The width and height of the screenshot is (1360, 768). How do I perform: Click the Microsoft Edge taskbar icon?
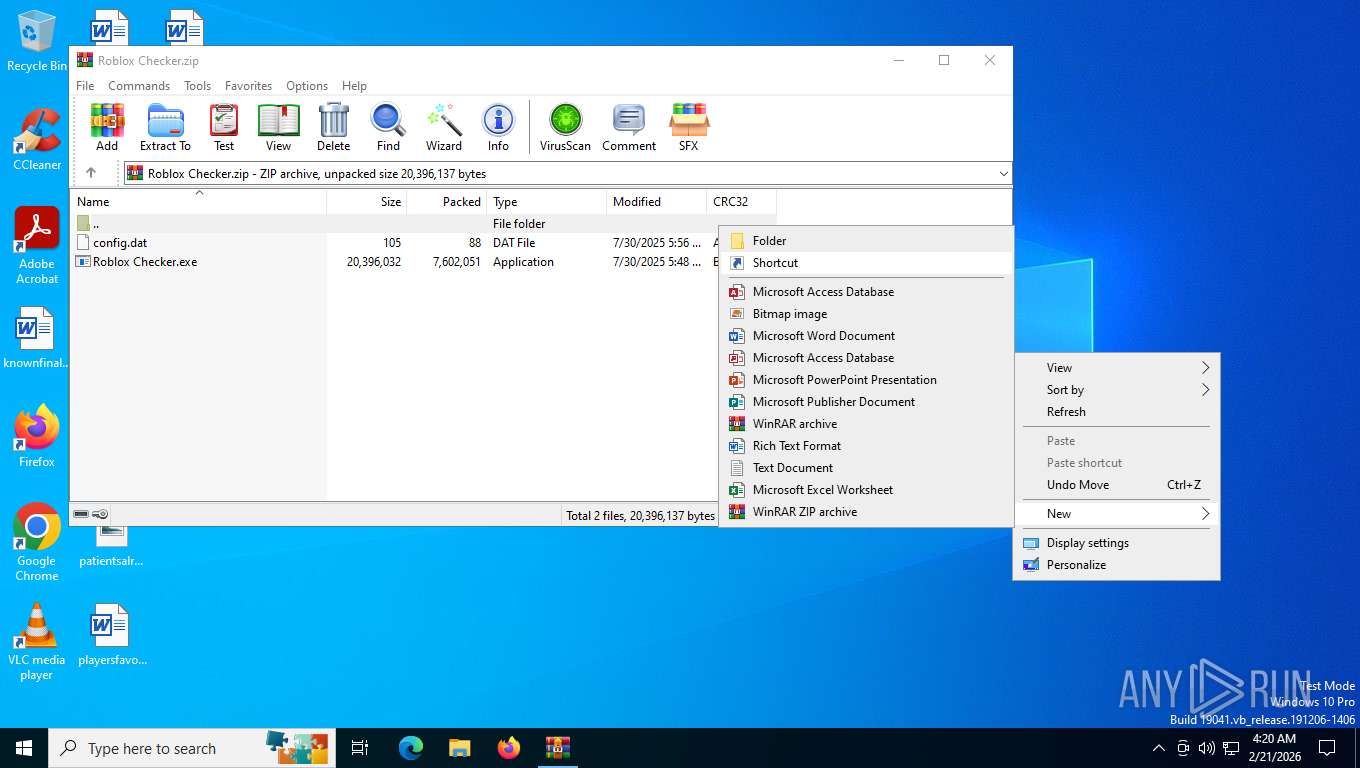point(411,748)
